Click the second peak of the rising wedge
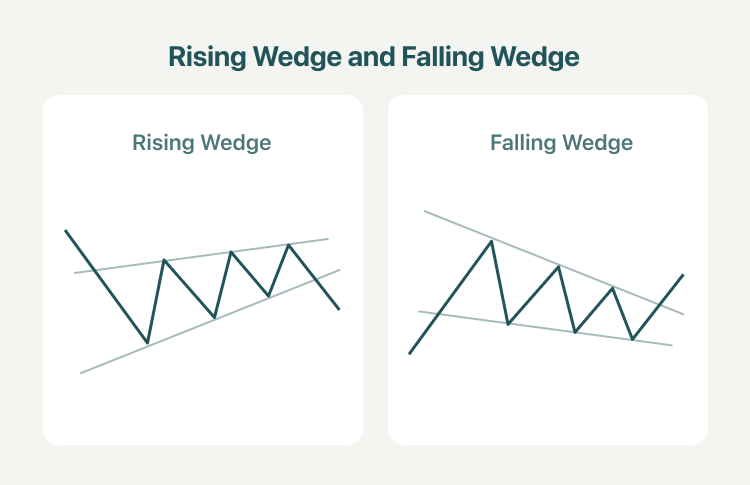The image size is (750, 485). pos(232,252)
